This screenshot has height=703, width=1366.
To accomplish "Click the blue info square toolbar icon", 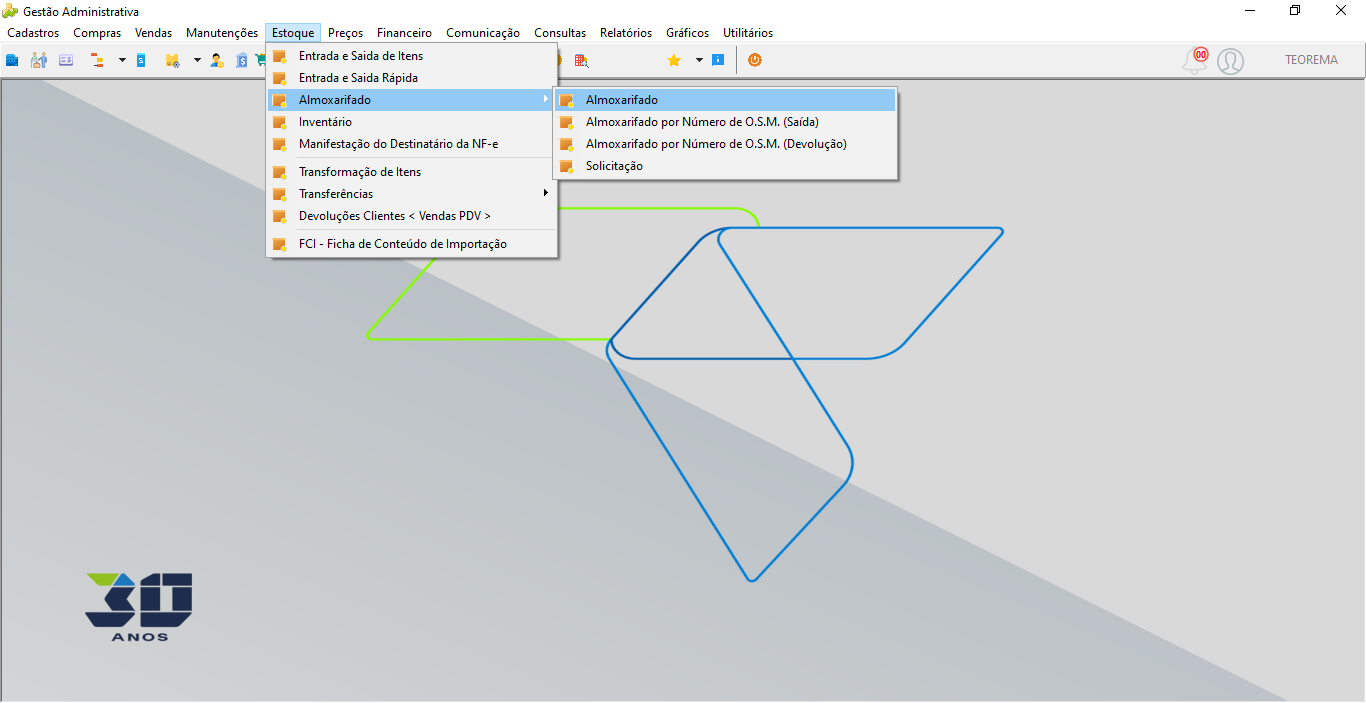I will [718, 60].
